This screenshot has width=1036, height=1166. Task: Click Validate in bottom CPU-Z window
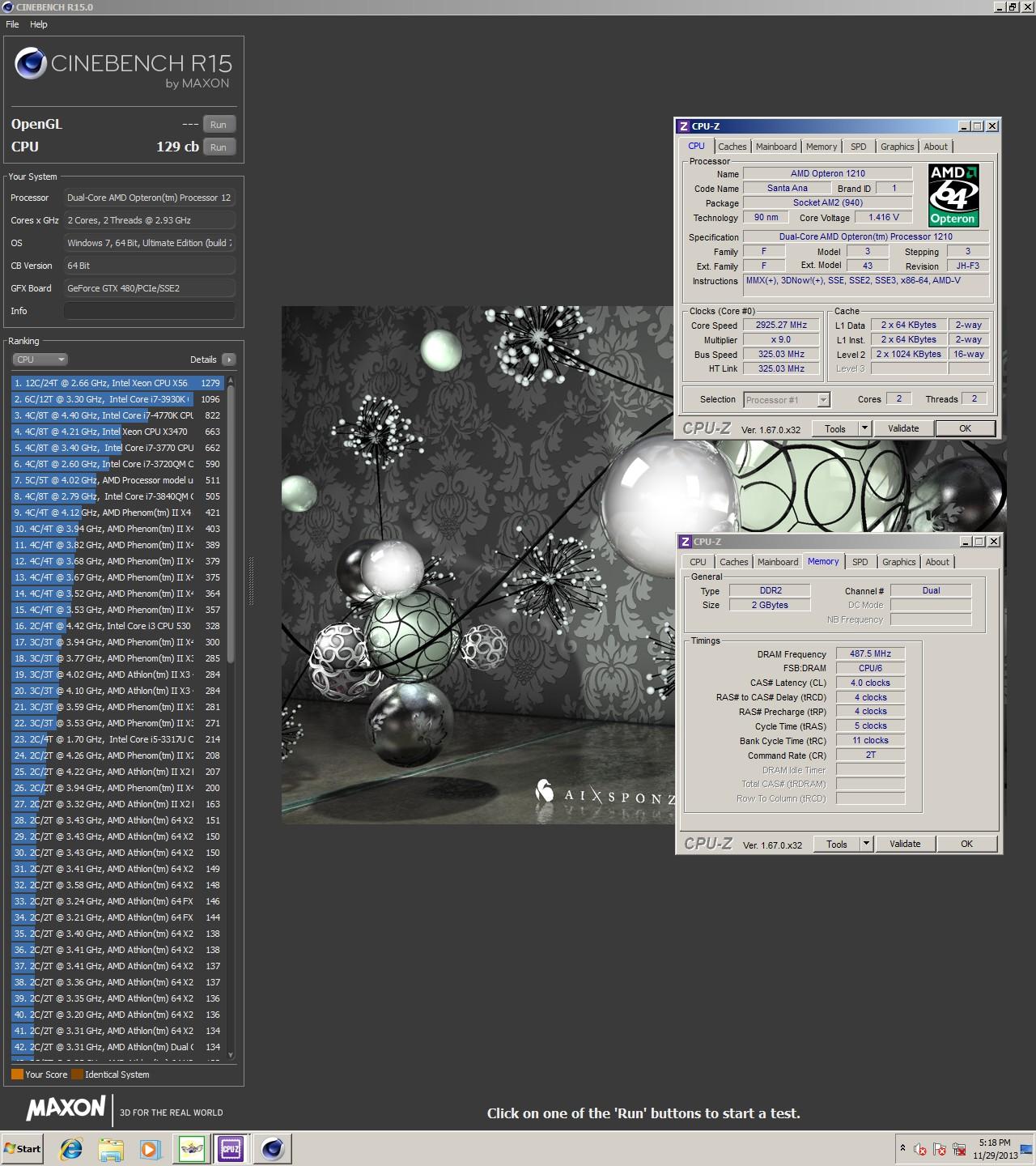[x=905, y=845]
